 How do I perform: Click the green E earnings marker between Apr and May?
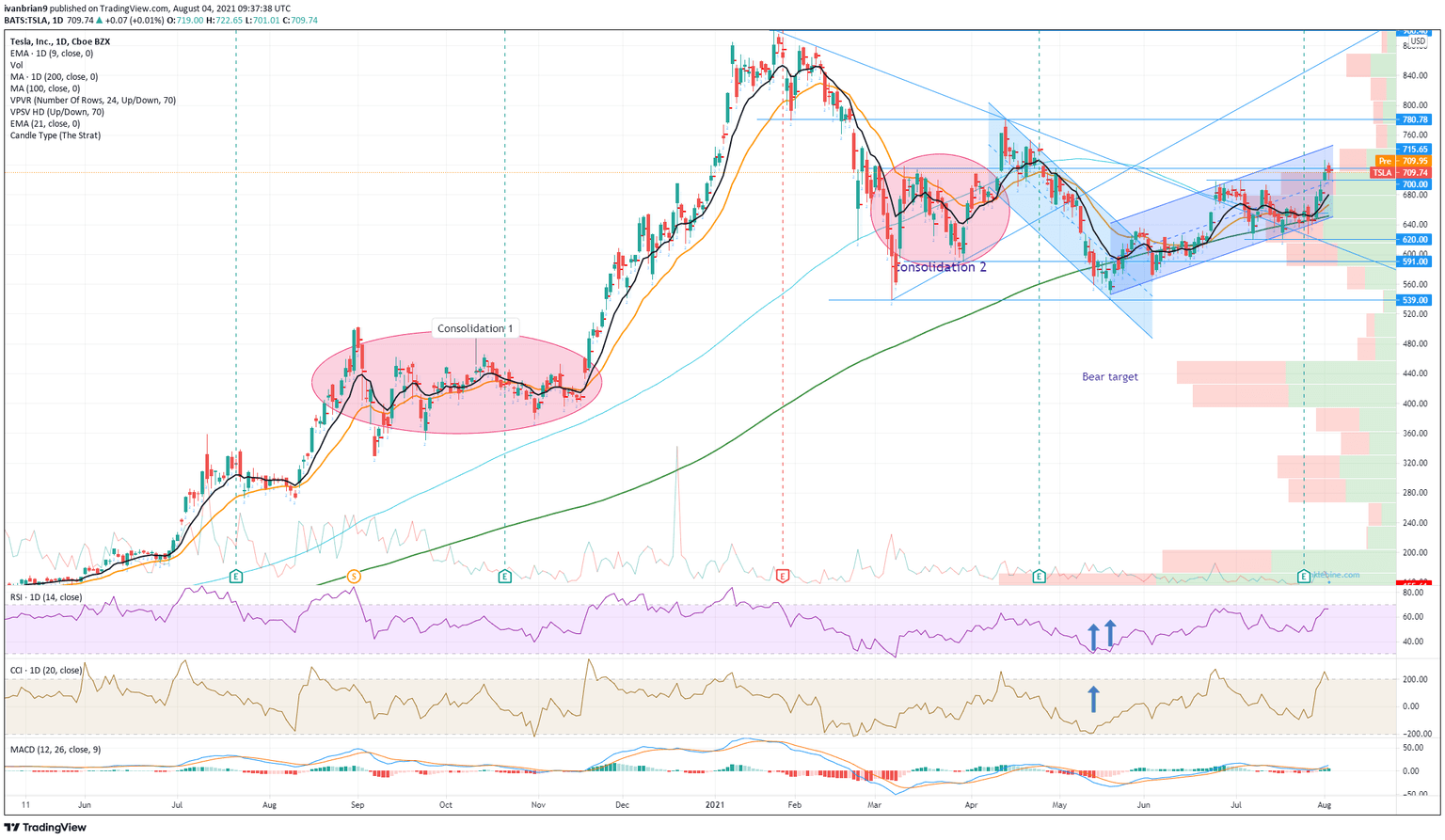[x=1040, y=576]
